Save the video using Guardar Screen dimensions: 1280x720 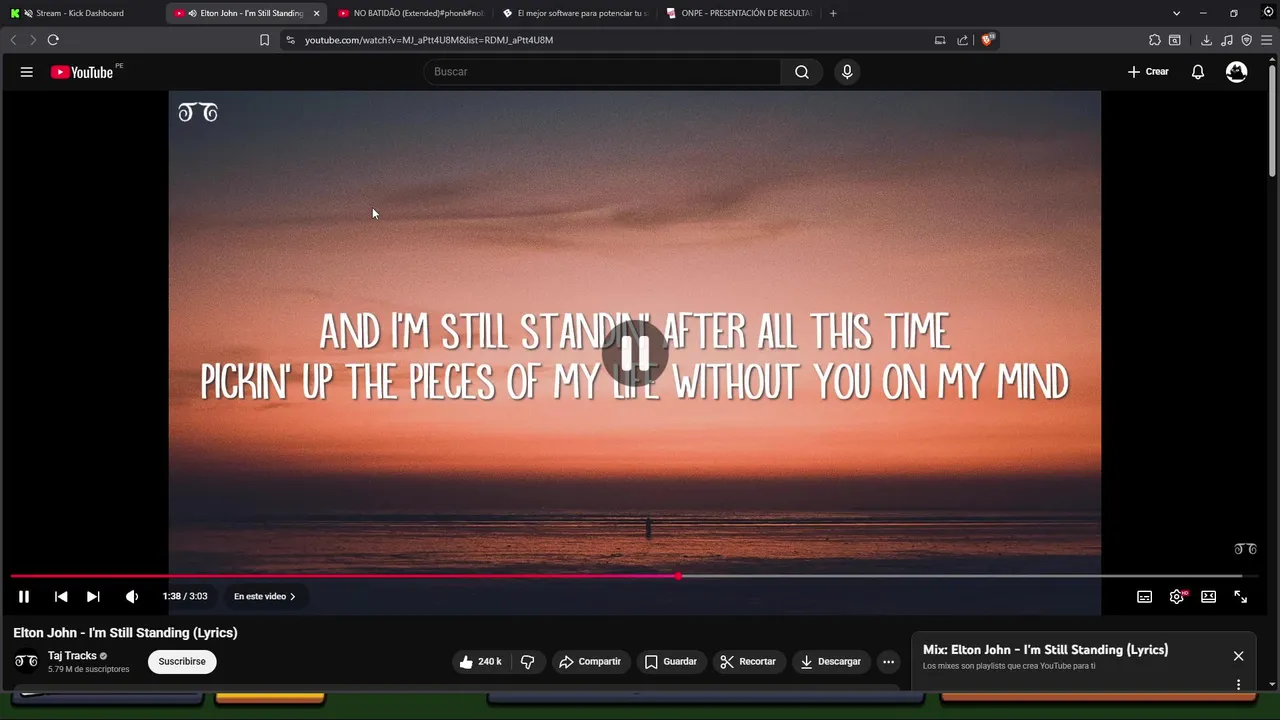coord(671,662)
